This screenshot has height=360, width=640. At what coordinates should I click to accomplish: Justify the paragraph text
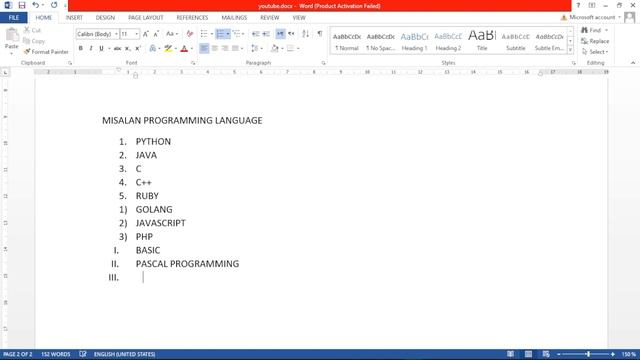235,49
